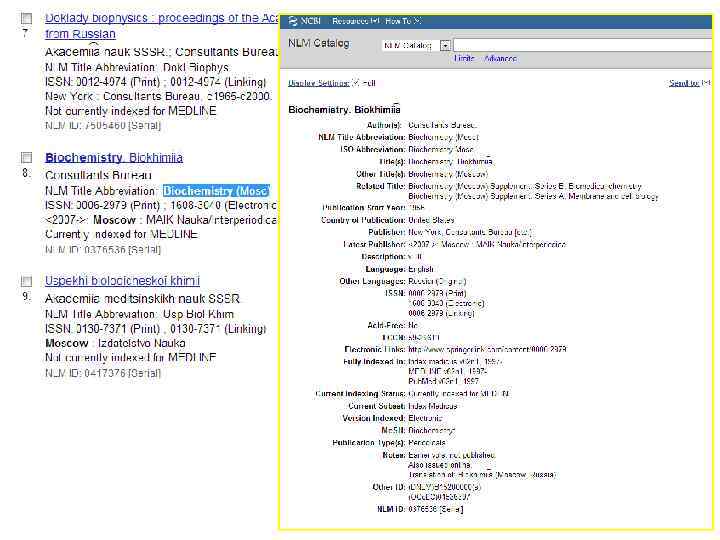
Task: Open the Advanced search link
Action: [x=501, y=58]
